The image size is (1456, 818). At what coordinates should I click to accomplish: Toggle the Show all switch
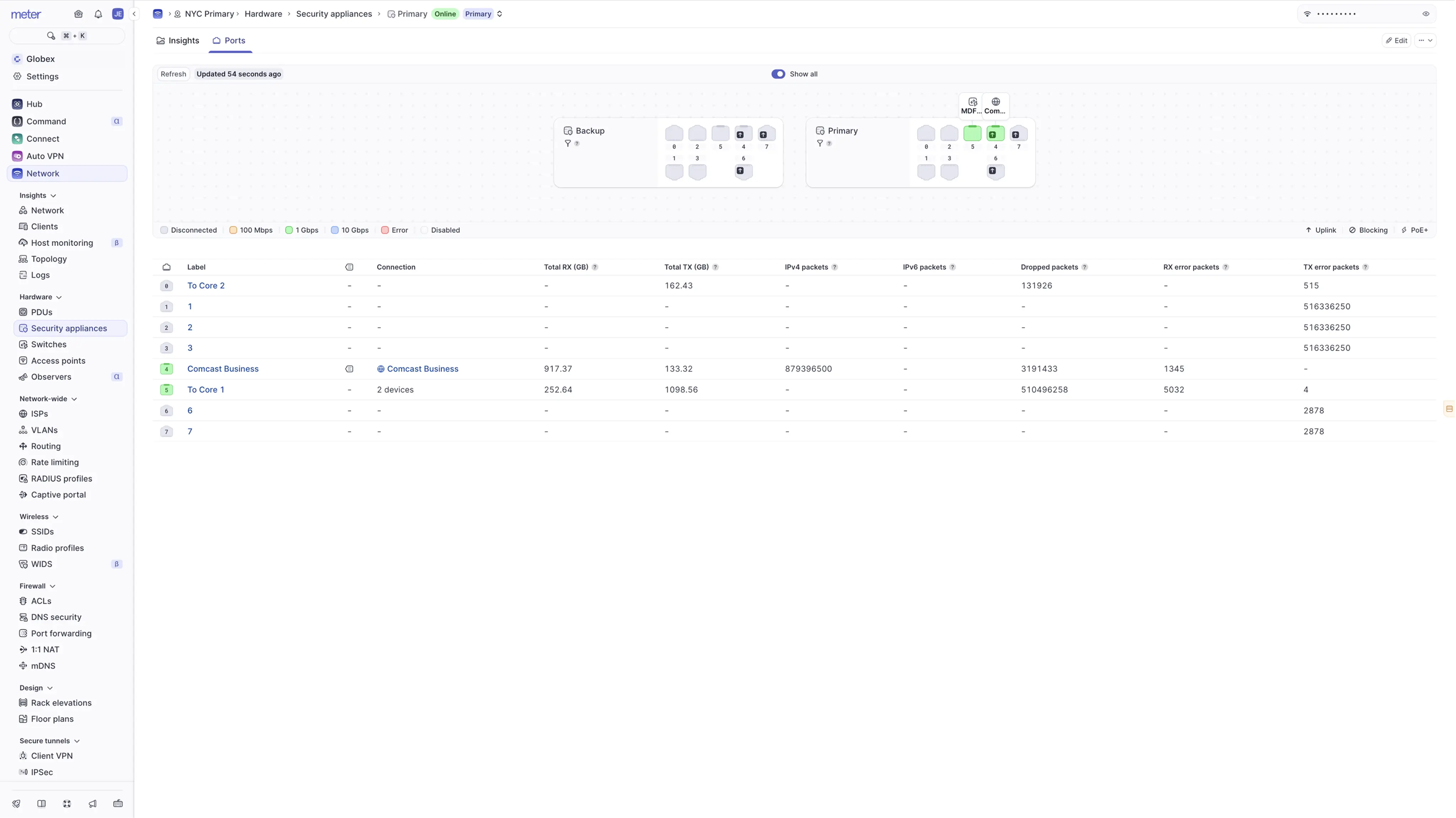778,74
